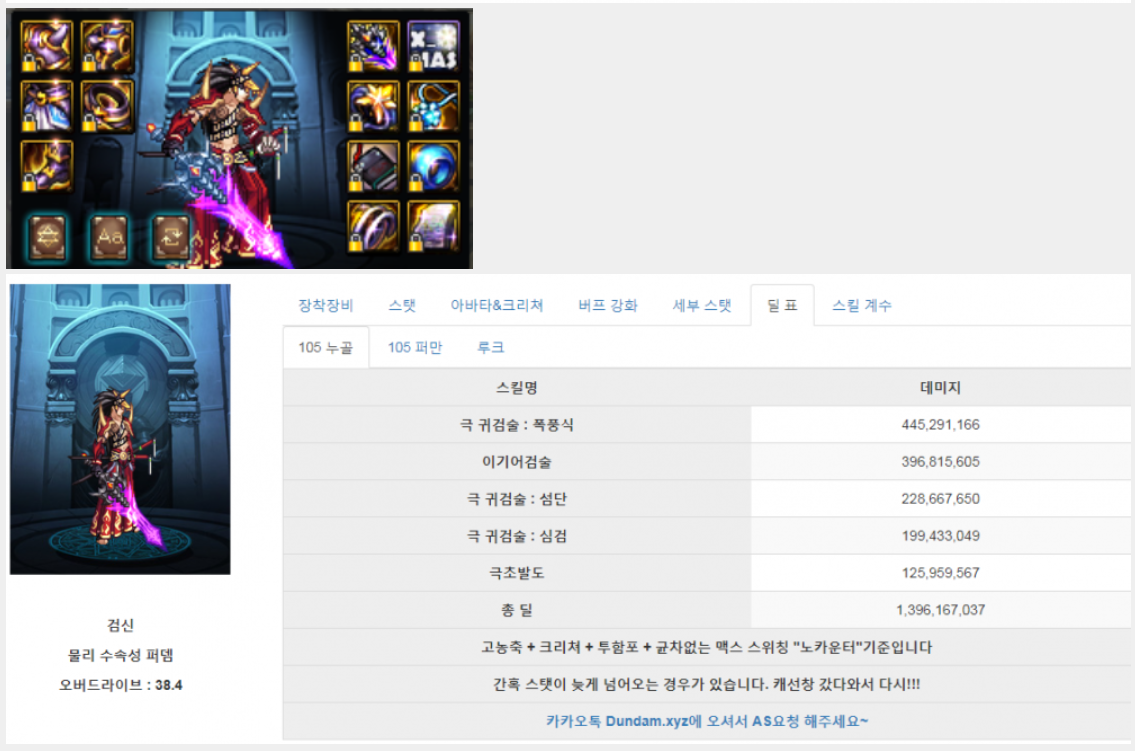Open the 장착장비 tab
The image size is (1135, 751).
pyautogui.click(x=326, y=305)
